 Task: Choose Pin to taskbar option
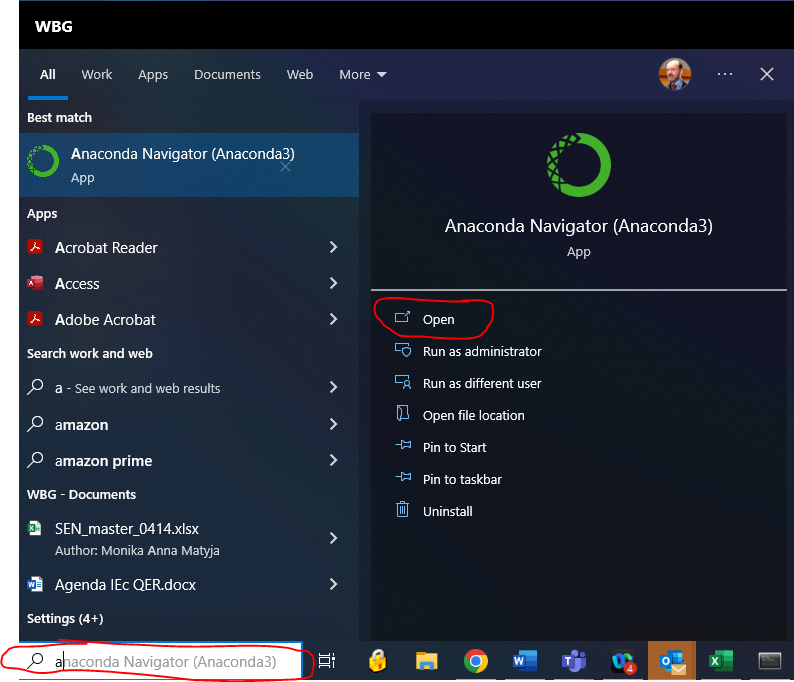click(x=462, y=479)
